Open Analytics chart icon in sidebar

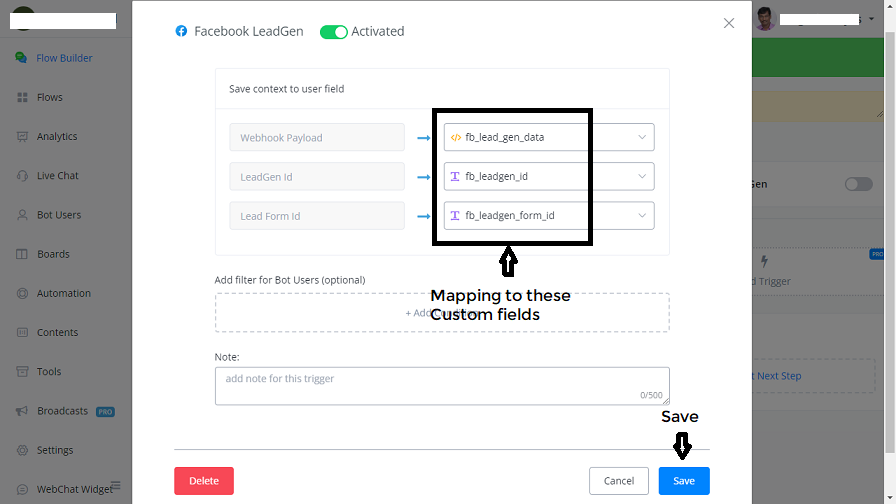pos(22,136)
